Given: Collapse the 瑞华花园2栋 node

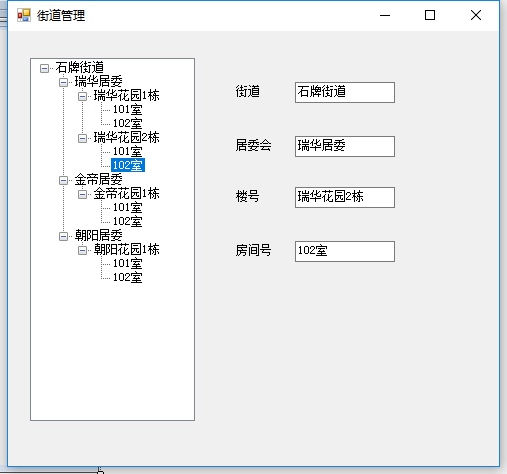Looking at the screenshot, I should pos(82,138).
